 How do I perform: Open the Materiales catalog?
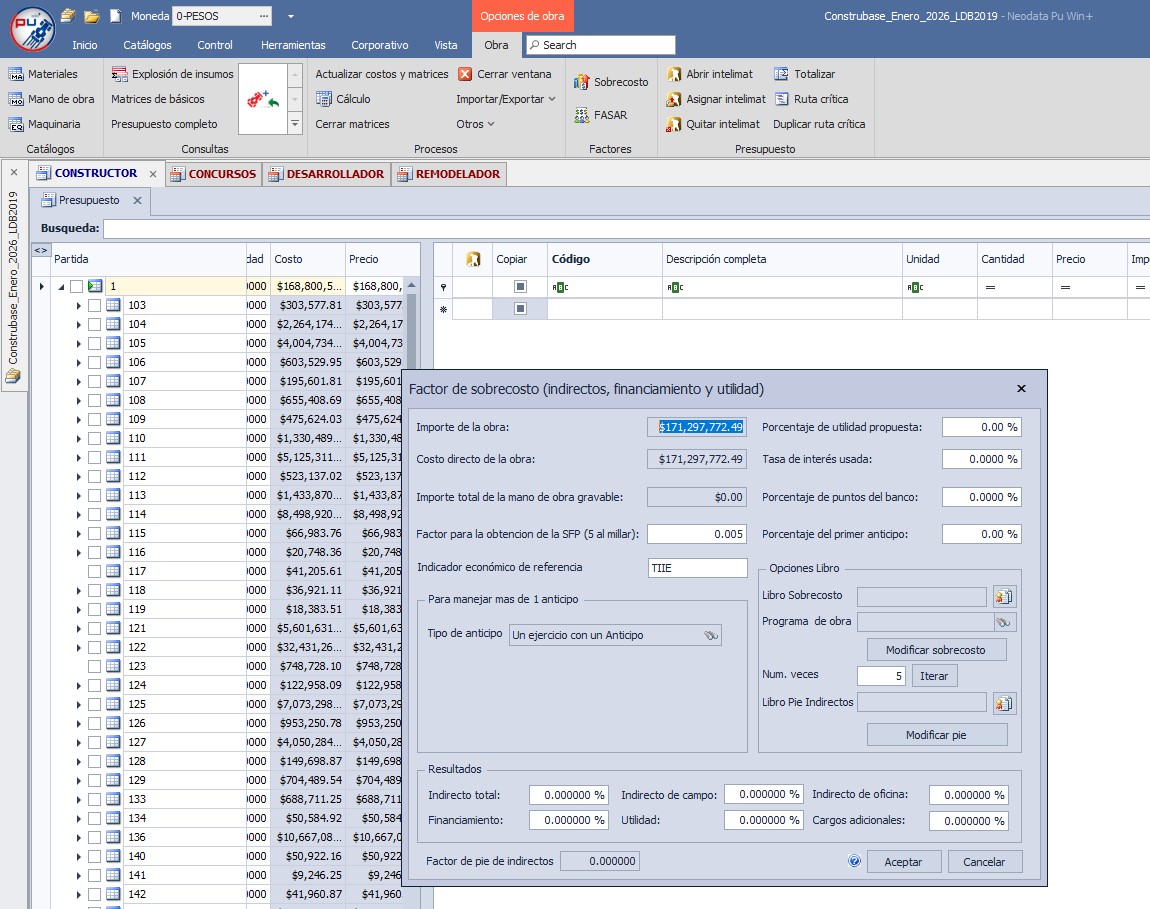(43, 74)
